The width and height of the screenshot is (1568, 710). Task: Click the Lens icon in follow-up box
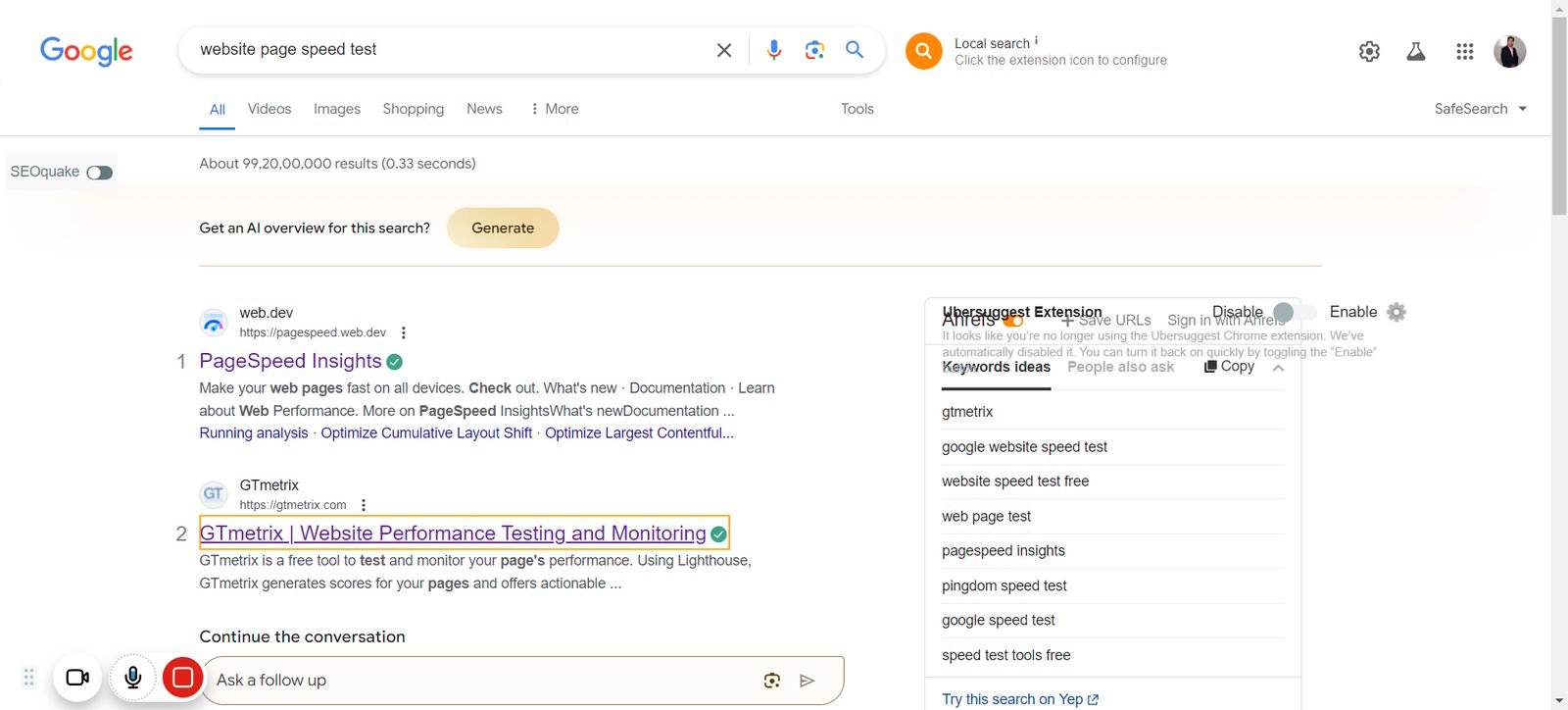click(x=772, y=681)
